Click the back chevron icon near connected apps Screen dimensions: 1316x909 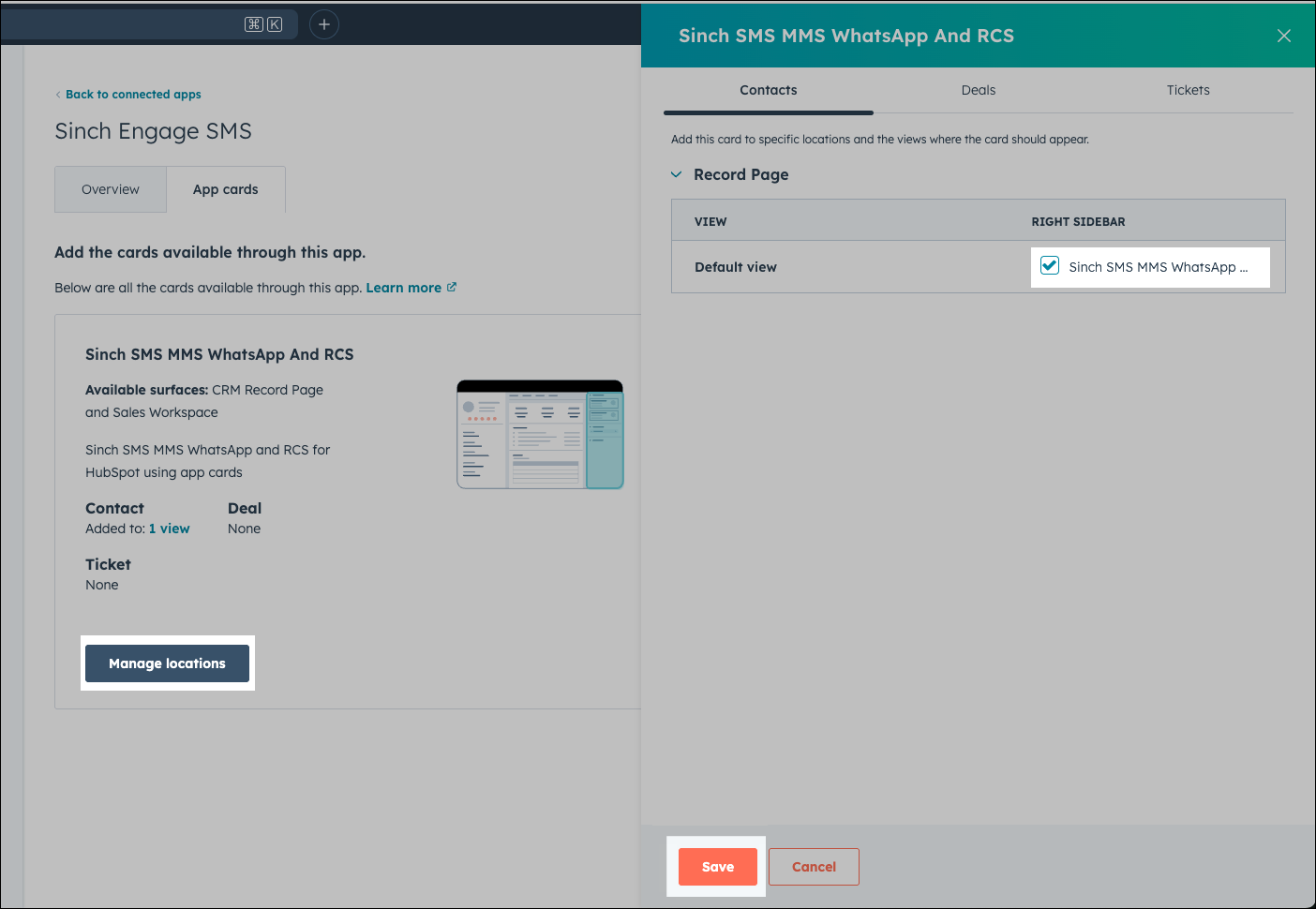pyautogui.click(x=58, y=95)
